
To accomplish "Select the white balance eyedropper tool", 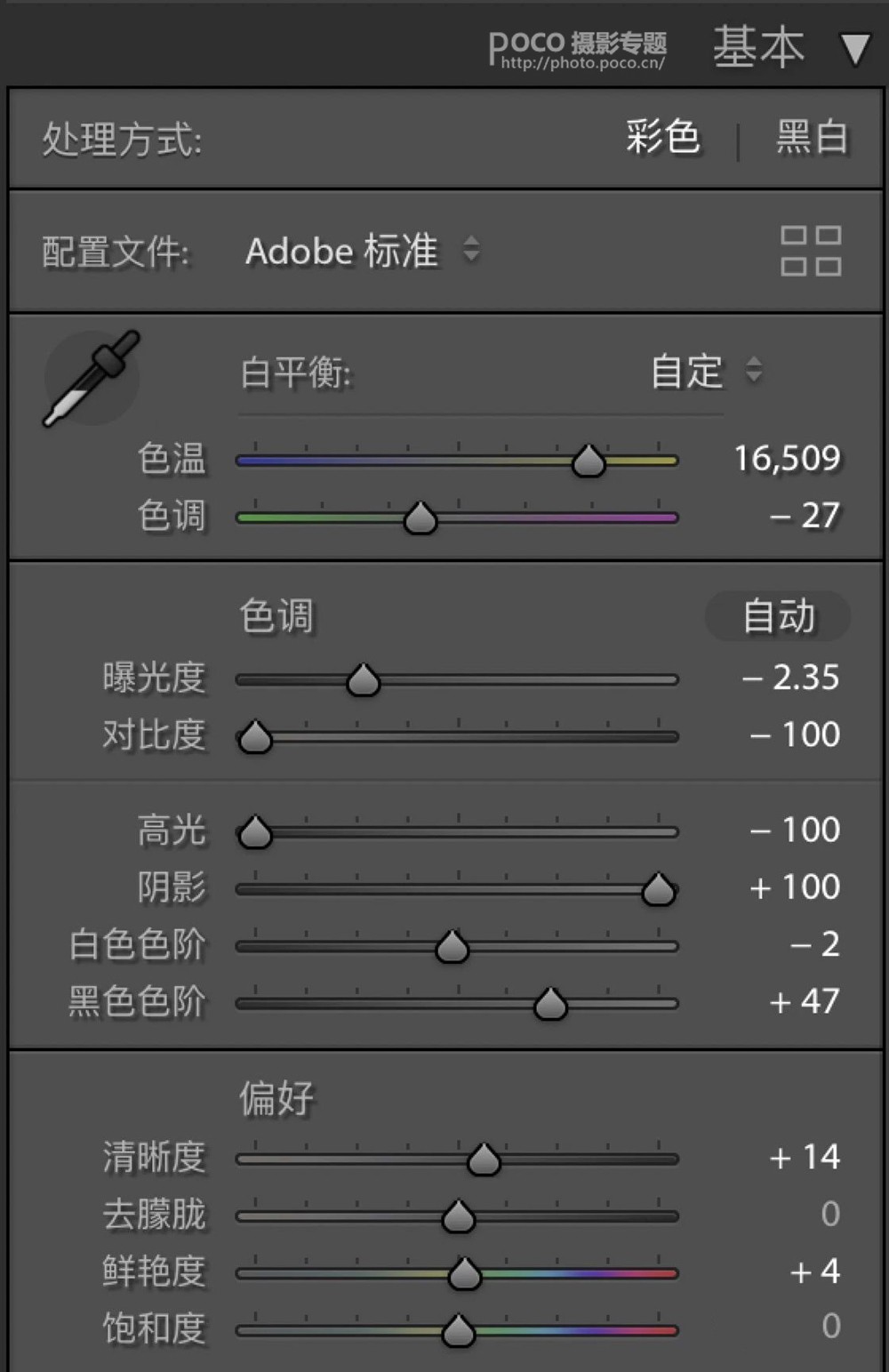I will click(x=91, y=379).
